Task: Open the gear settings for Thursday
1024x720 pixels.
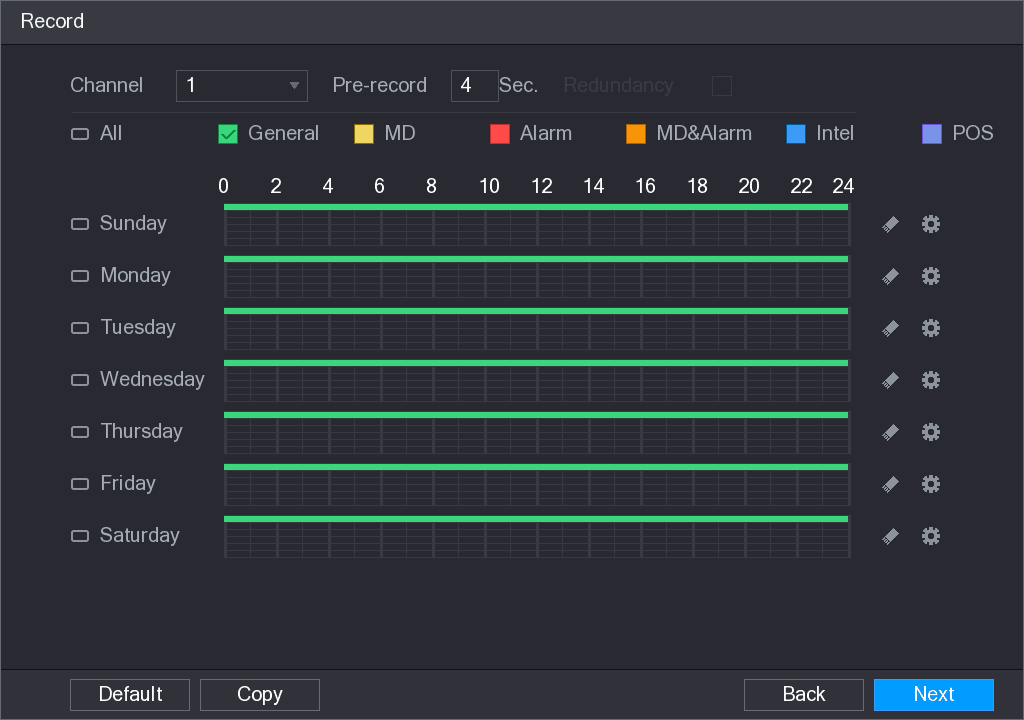Action: pos(931,432)
